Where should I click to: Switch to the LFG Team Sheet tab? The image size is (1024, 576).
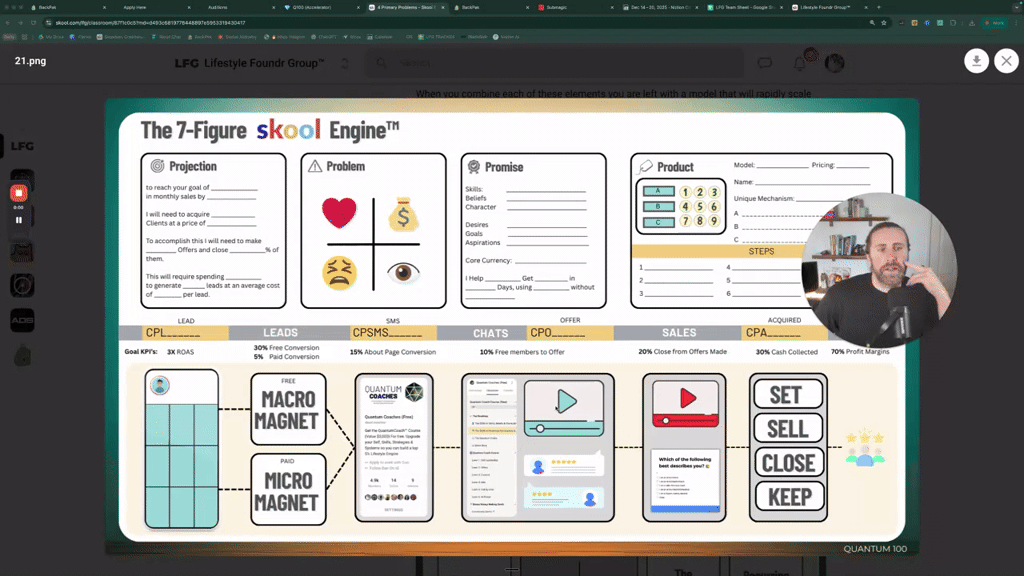point(743,7)
